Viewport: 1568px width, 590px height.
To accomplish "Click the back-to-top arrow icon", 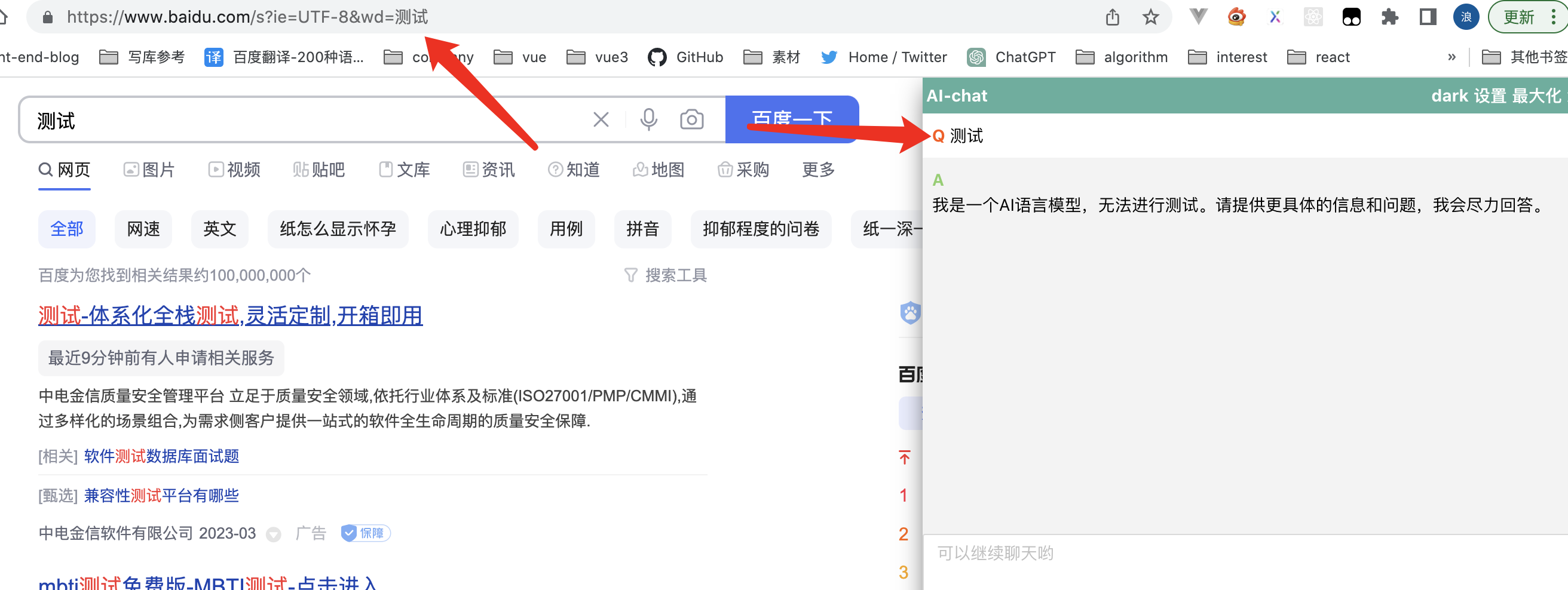I will coord(905,457).
